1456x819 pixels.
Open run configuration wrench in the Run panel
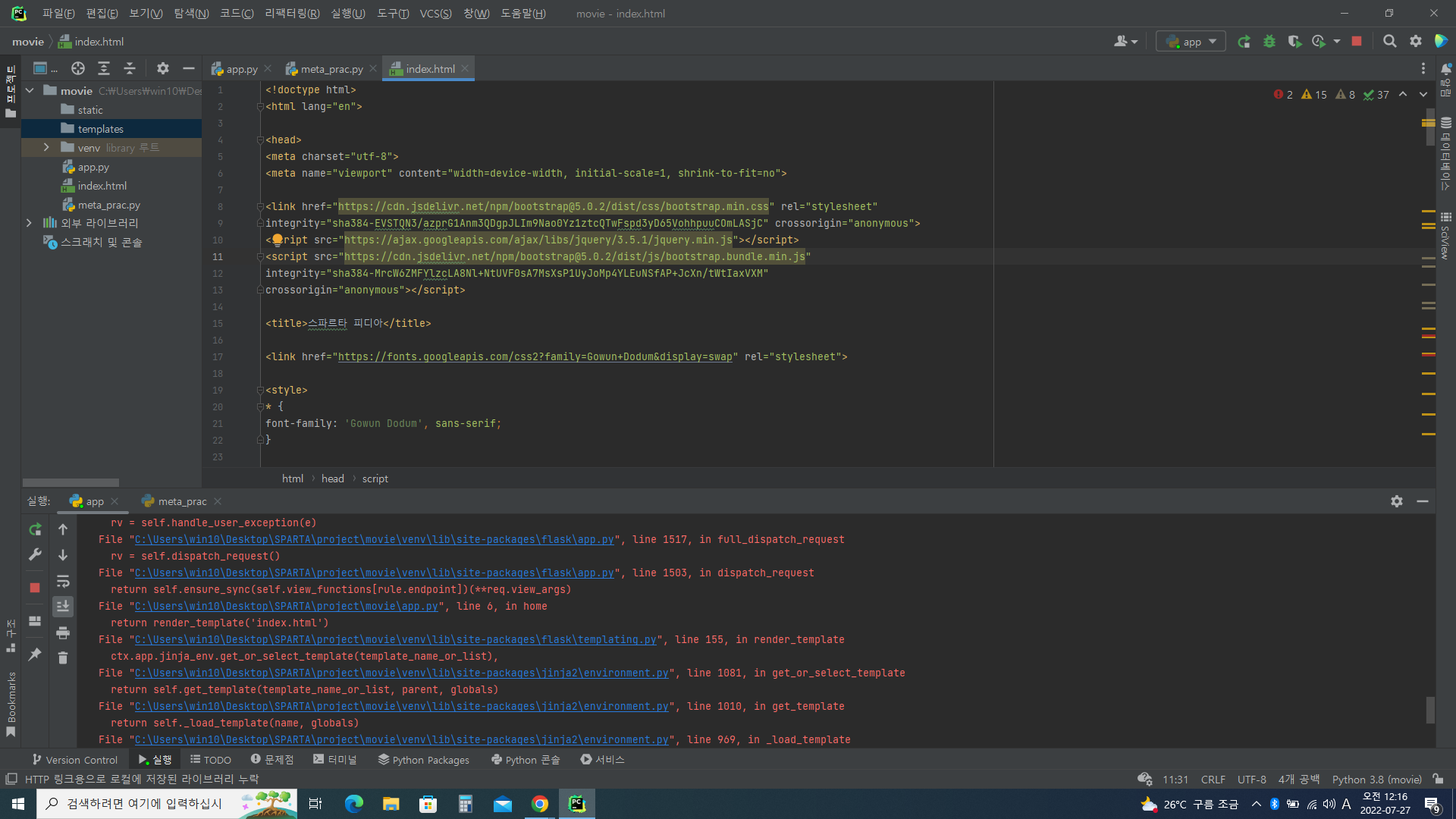click(35, 555)
